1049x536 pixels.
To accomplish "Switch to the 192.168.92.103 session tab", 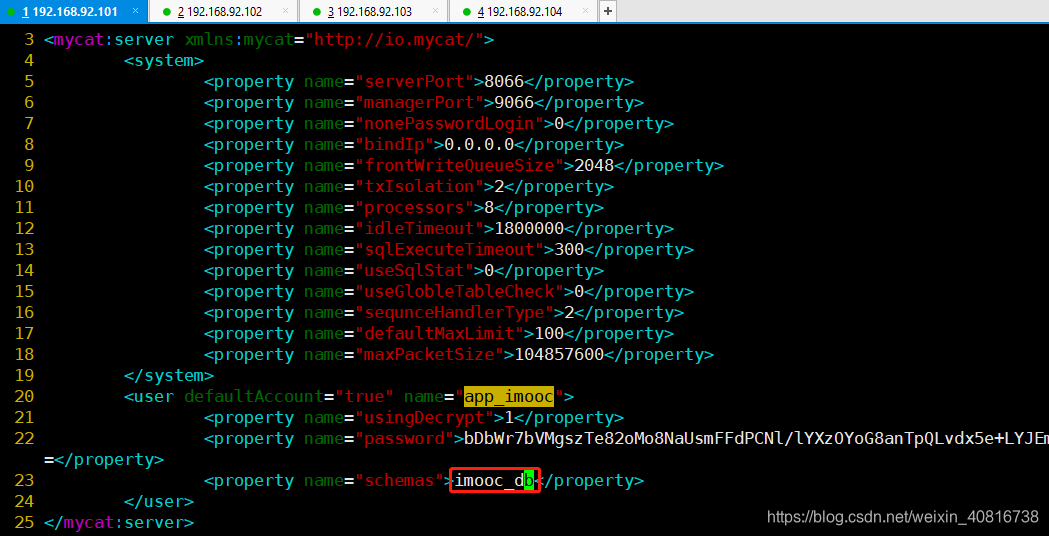I will click(373, 11).
